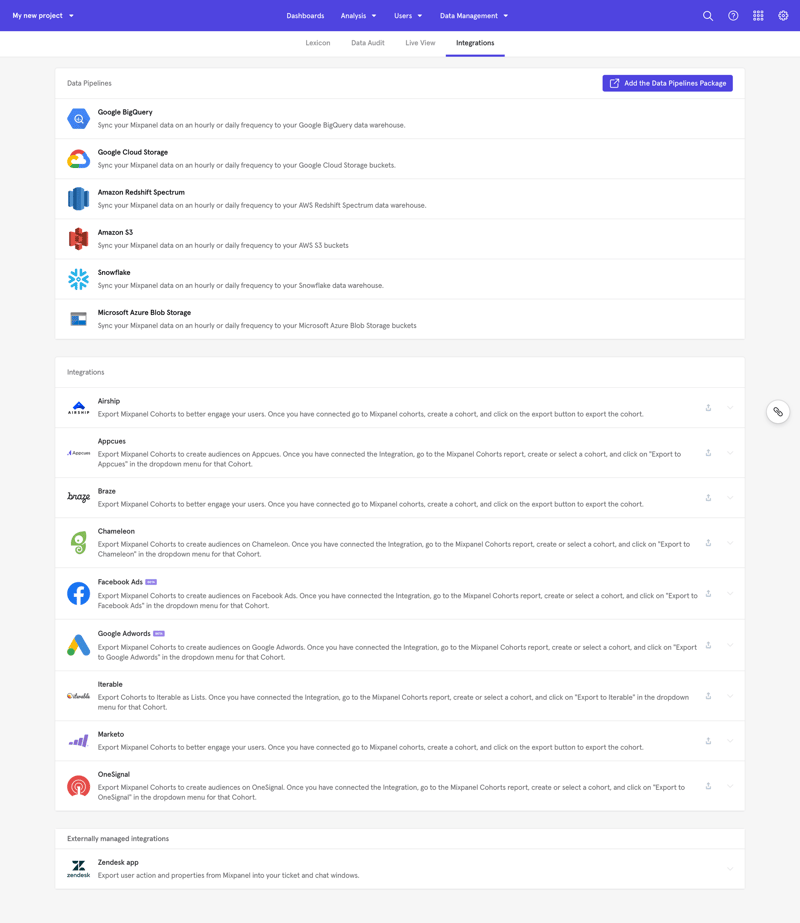Open project settings via the gear icon

tap(784, 15)
